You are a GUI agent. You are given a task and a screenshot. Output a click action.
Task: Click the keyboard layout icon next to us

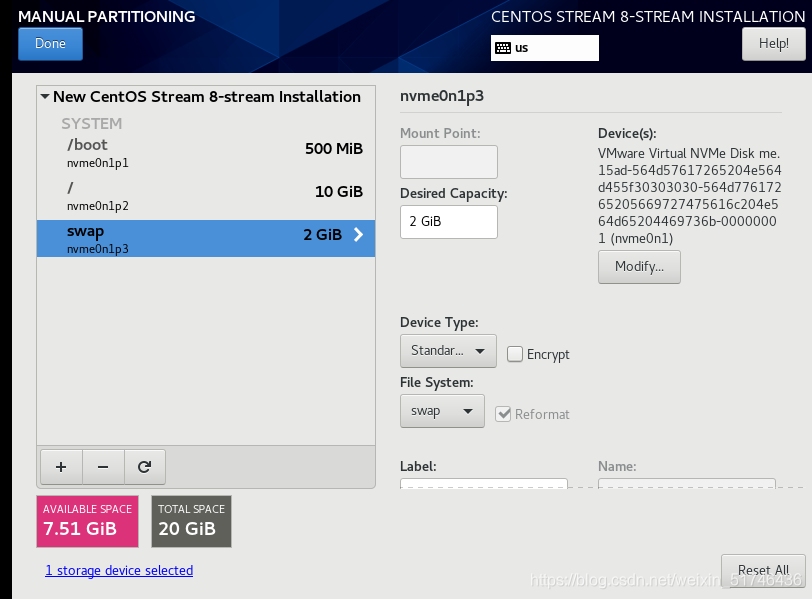click(x=502, y=48)
